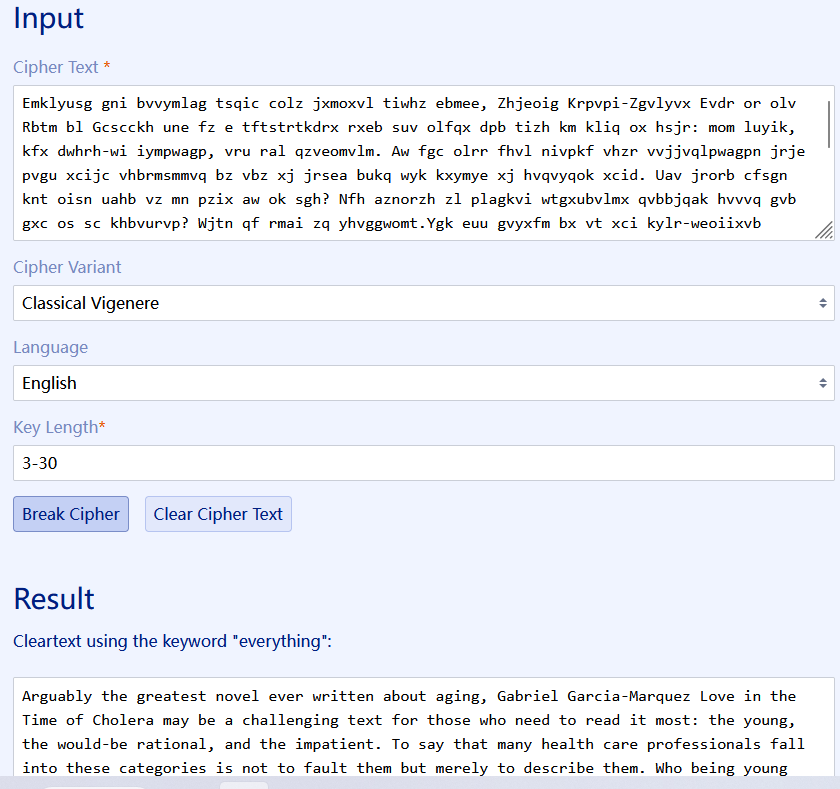Click the Cipher Text scrollbar thumb
840x789 pixels.
827,124
